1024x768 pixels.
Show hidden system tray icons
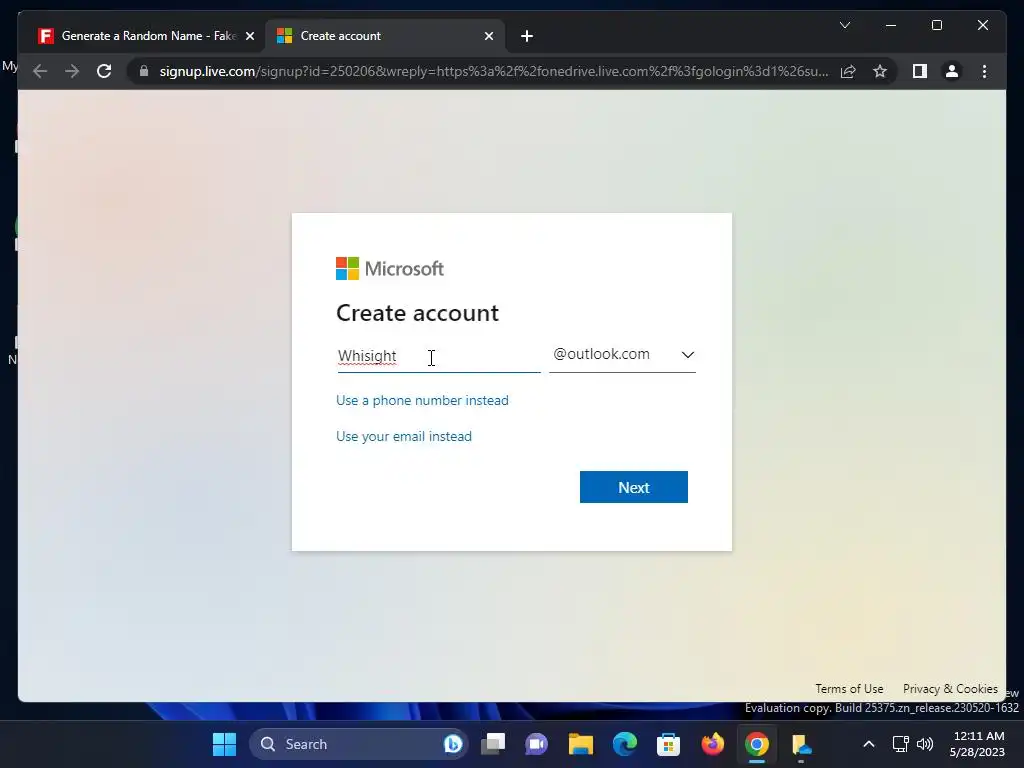[x=869, y=744]
